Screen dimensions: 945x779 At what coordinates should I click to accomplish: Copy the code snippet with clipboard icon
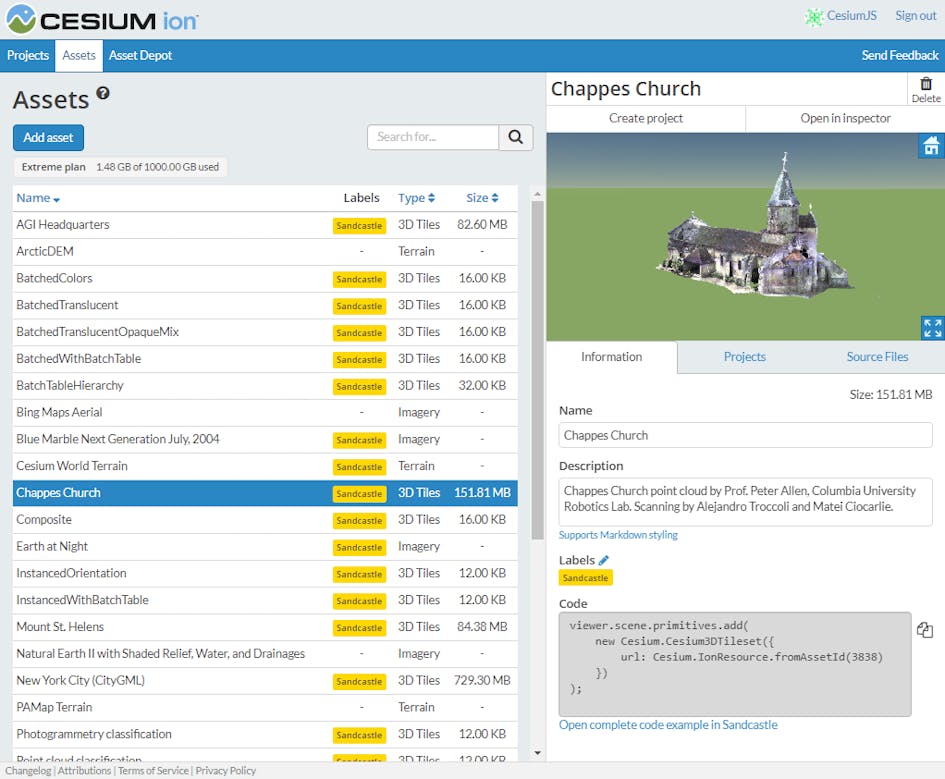[x=924, y=630]
